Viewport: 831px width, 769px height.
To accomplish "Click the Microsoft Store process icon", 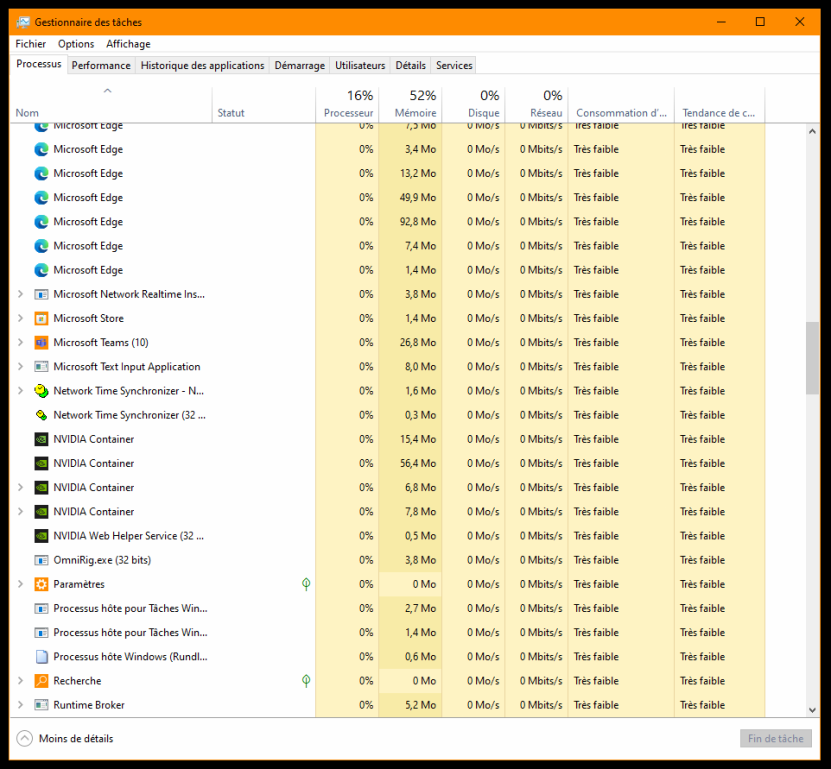I will pos(41,319).
